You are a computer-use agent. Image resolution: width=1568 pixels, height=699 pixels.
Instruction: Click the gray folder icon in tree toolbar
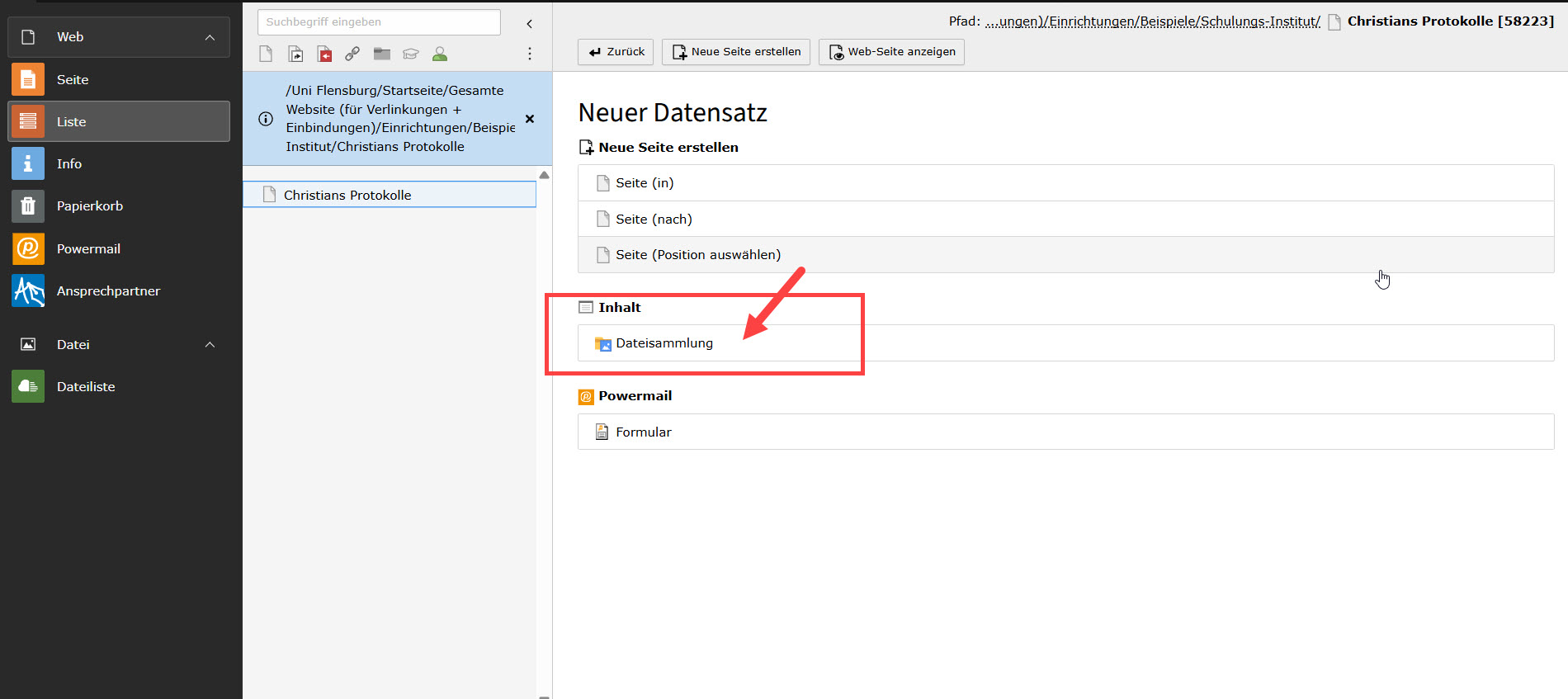coord(381,54)
